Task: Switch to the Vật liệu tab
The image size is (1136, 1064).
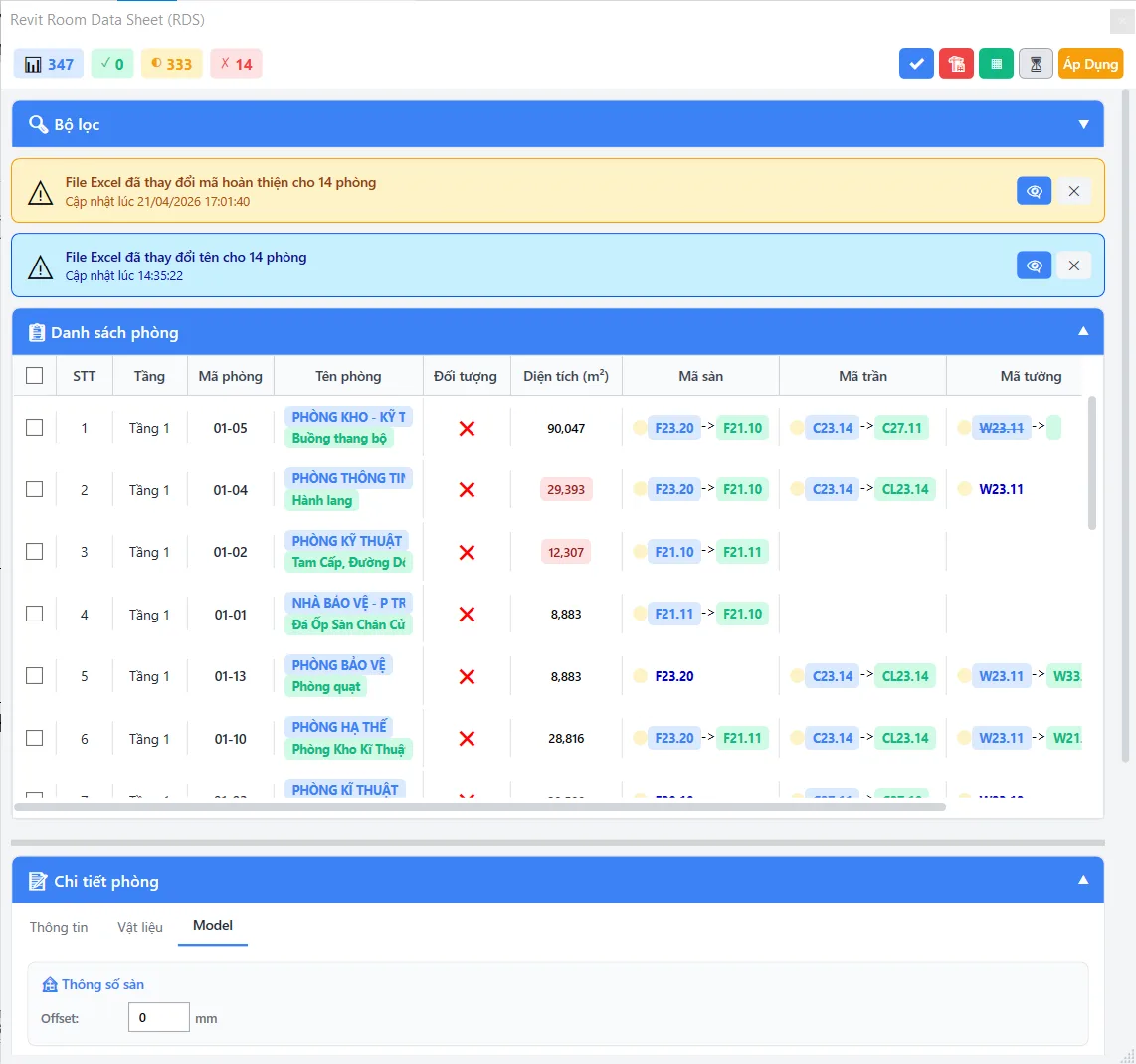Action: pos(140,927)
